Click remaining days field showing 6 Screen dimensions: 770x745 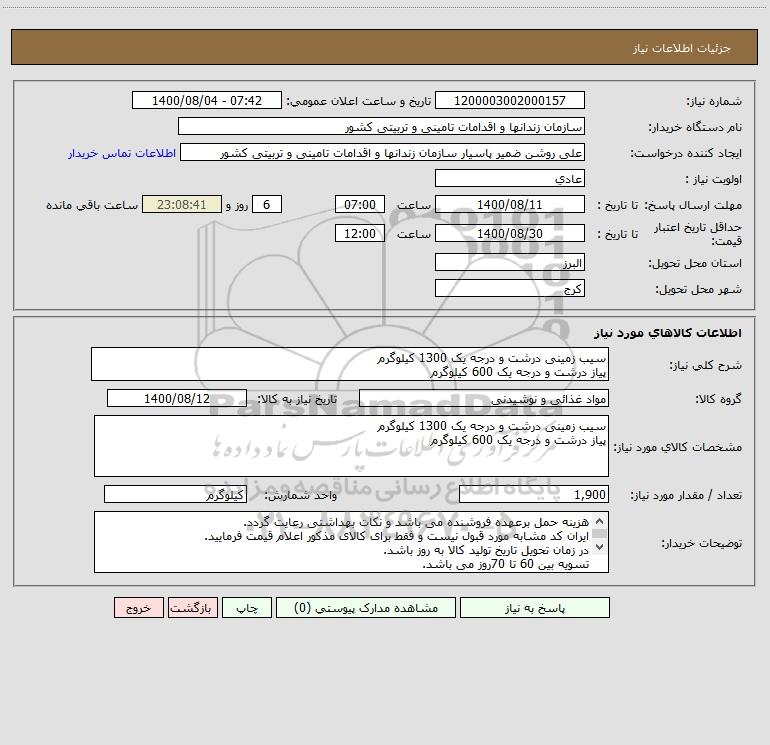pyautogui.click(x=267, y=204)
